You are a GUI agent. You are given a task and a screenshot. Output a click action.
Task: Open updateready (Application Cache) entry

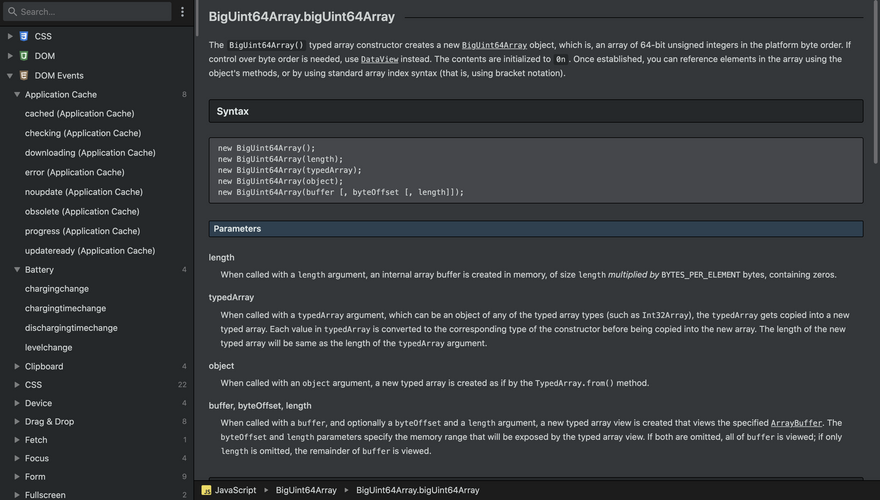(x=90, y=251)
